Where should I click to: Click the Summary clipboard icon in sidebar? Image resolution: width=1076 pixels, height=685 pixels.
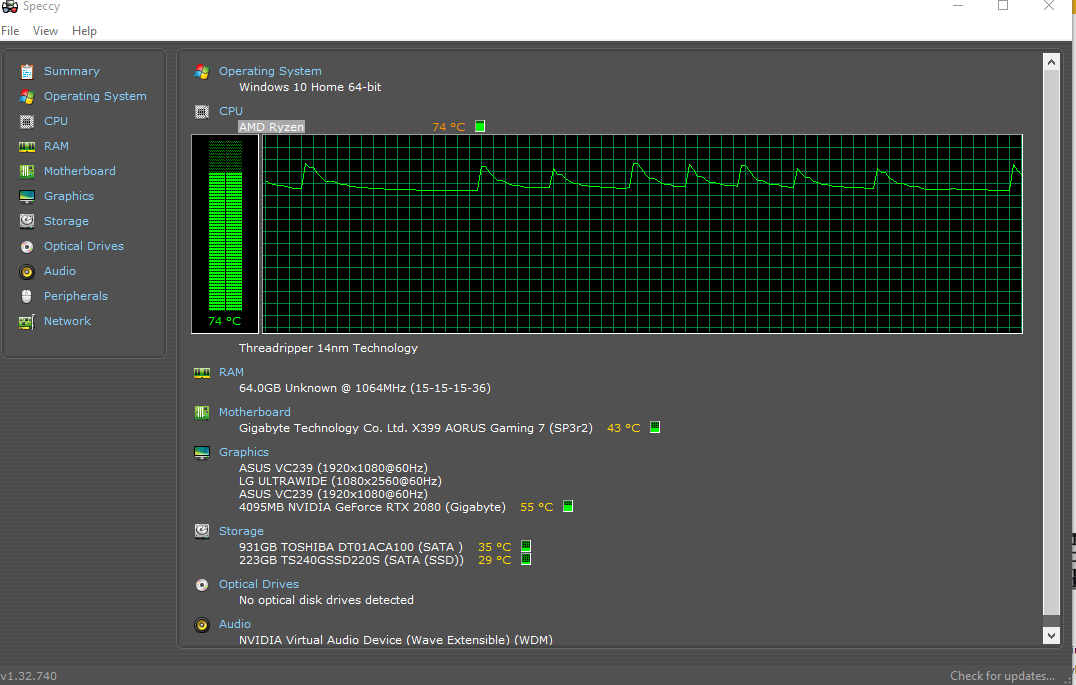pyautogui.click(x=27, y=71)
